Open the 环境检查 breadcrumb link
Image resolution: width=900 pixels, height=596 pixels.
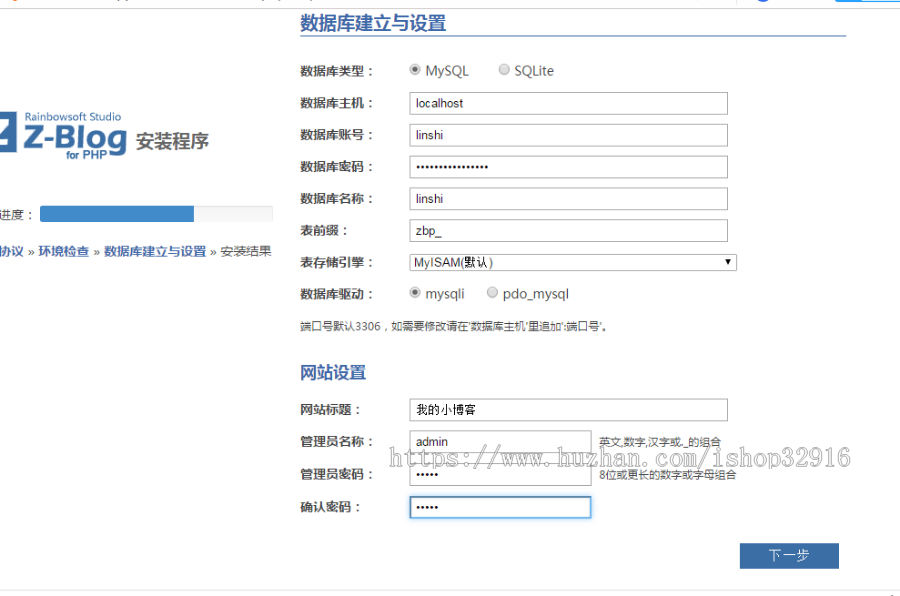point(65,250)
